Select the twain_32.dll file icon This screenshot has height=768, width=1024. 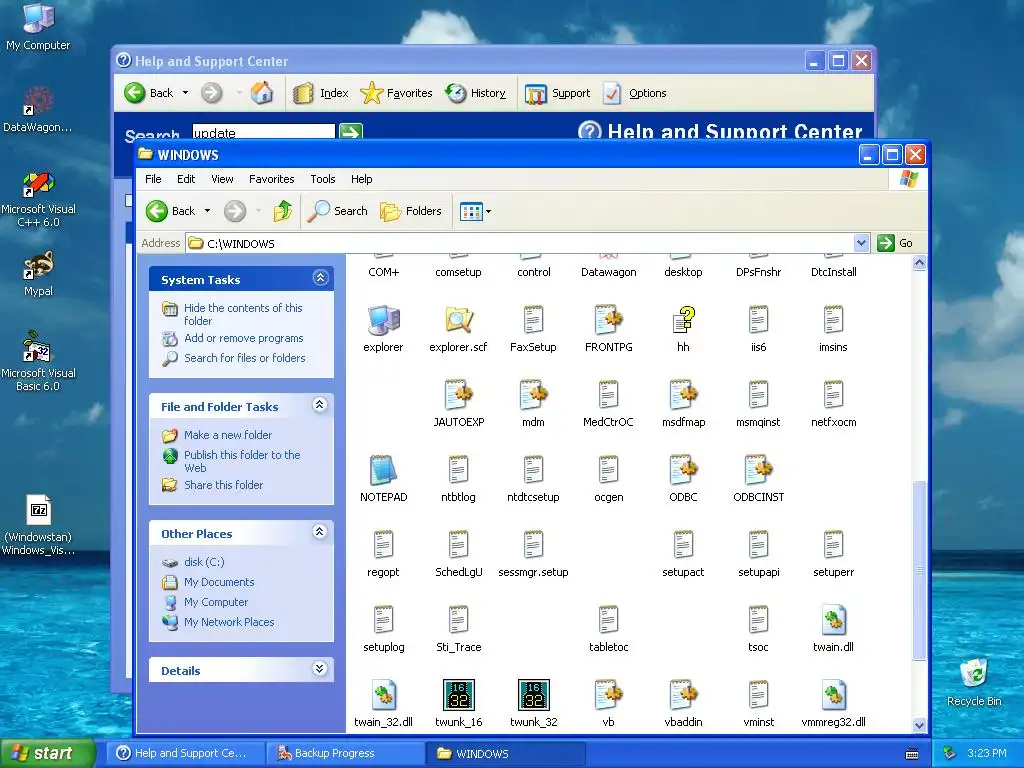[383, 695]
